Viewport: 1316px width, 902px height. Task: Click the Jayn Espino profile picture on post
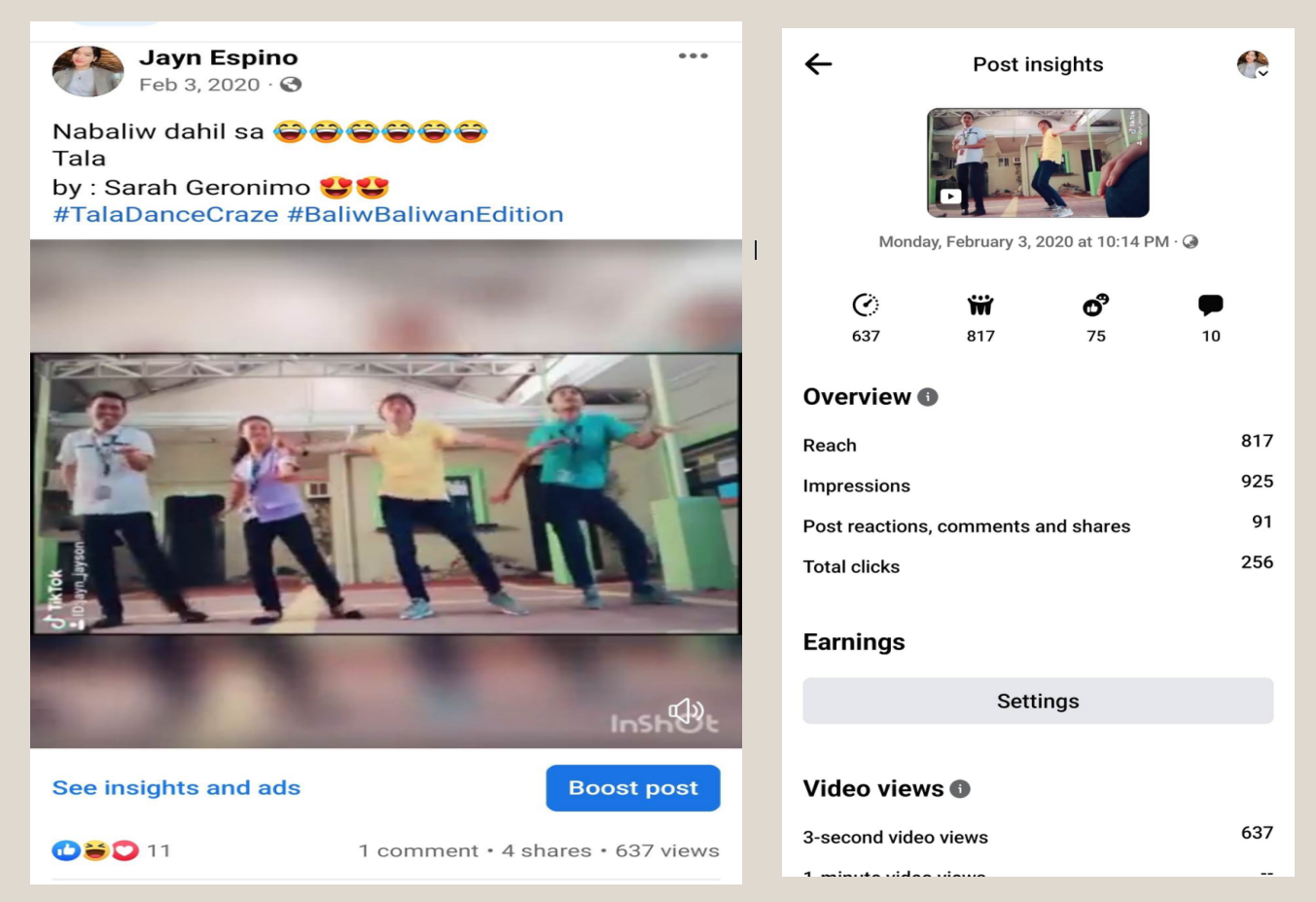(88, 71)
